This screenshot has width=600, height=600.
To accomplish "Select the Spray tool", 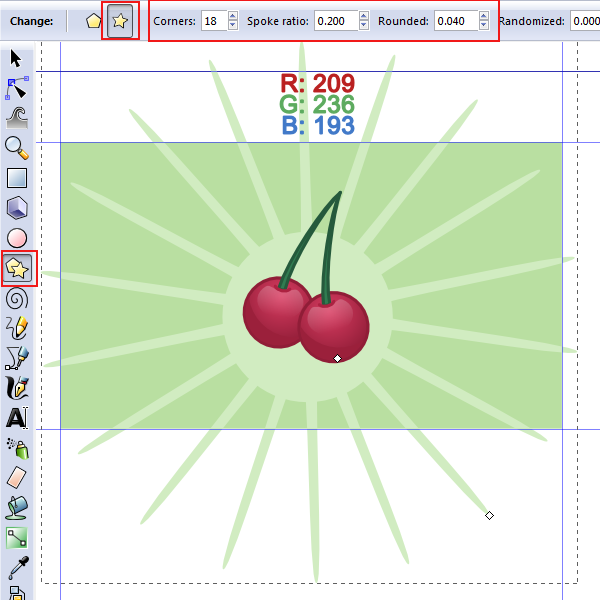I will point(18,448).
